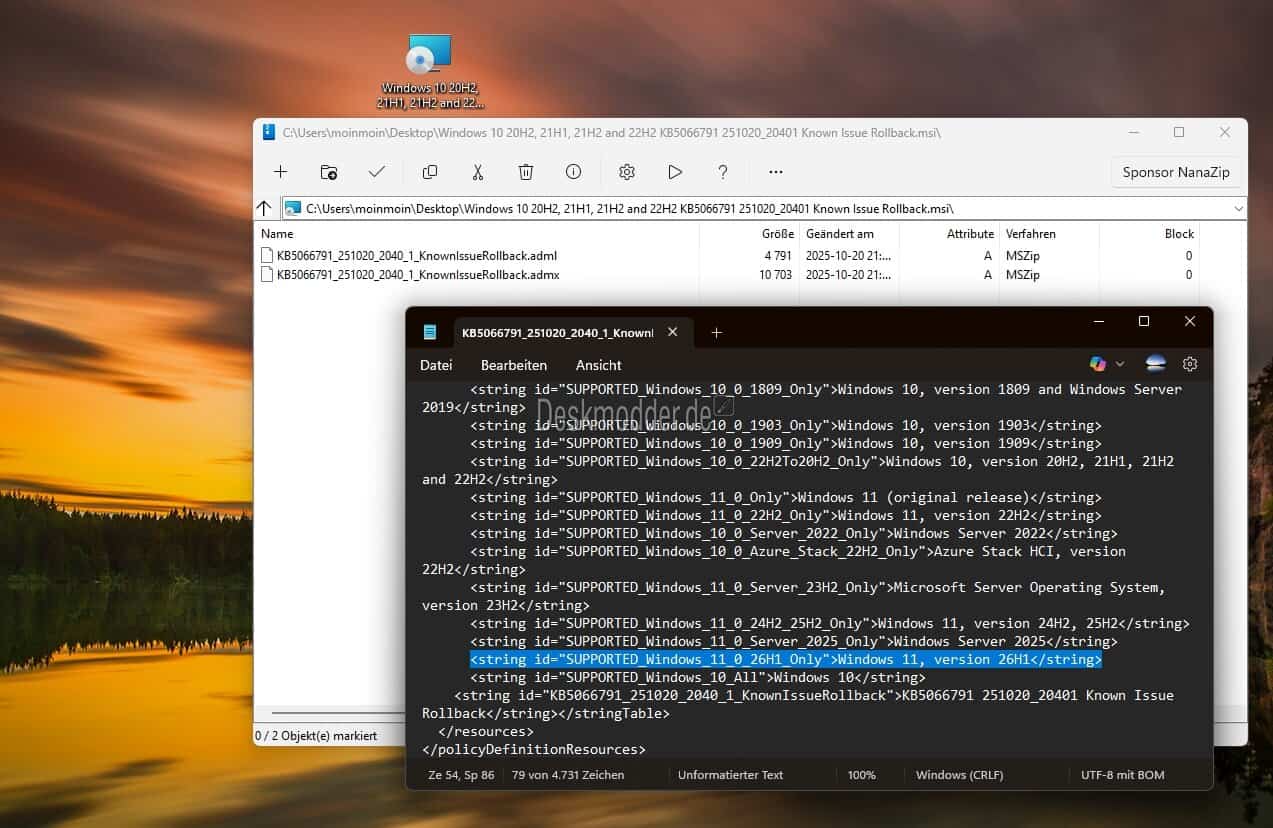Move files using the scissors icon
The image size is (1273, 828).
coord(477,172)
